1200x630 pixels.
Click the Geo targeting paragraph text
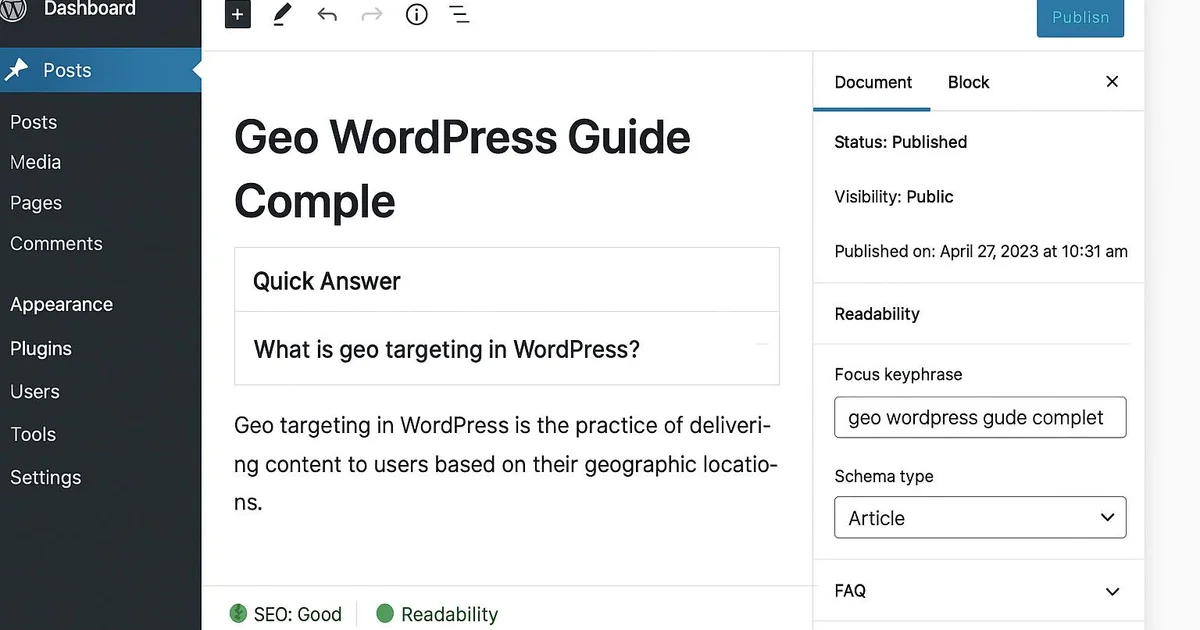(x=506, y=463)
